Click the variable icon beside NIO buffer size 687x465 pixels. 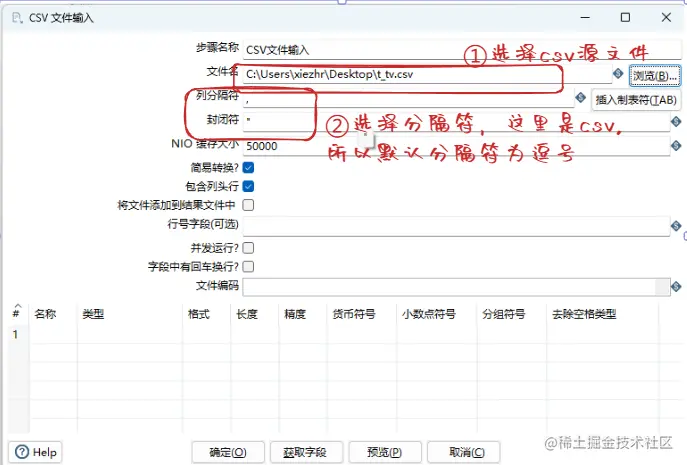pyautogui.click(x=676, y=146)
